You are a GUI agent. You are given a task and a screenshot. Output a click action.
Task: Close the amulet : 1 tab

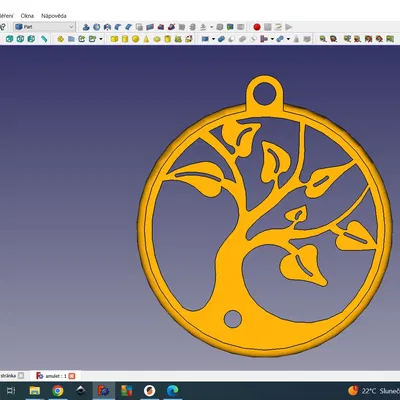pos(72,376)
